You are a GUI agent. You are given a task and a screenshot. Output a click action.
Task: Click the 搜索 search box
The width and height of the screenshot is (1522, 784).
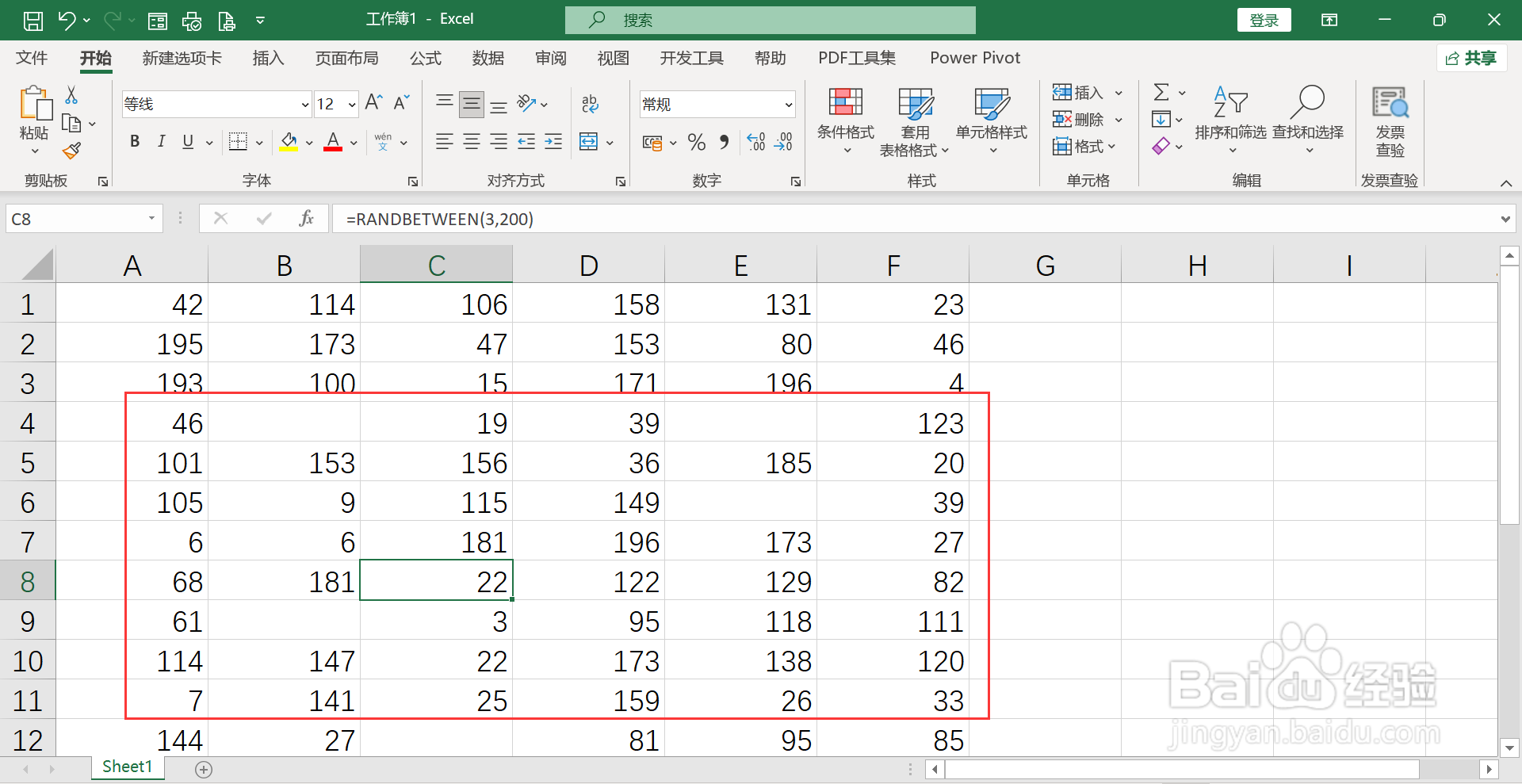(771, 20)
